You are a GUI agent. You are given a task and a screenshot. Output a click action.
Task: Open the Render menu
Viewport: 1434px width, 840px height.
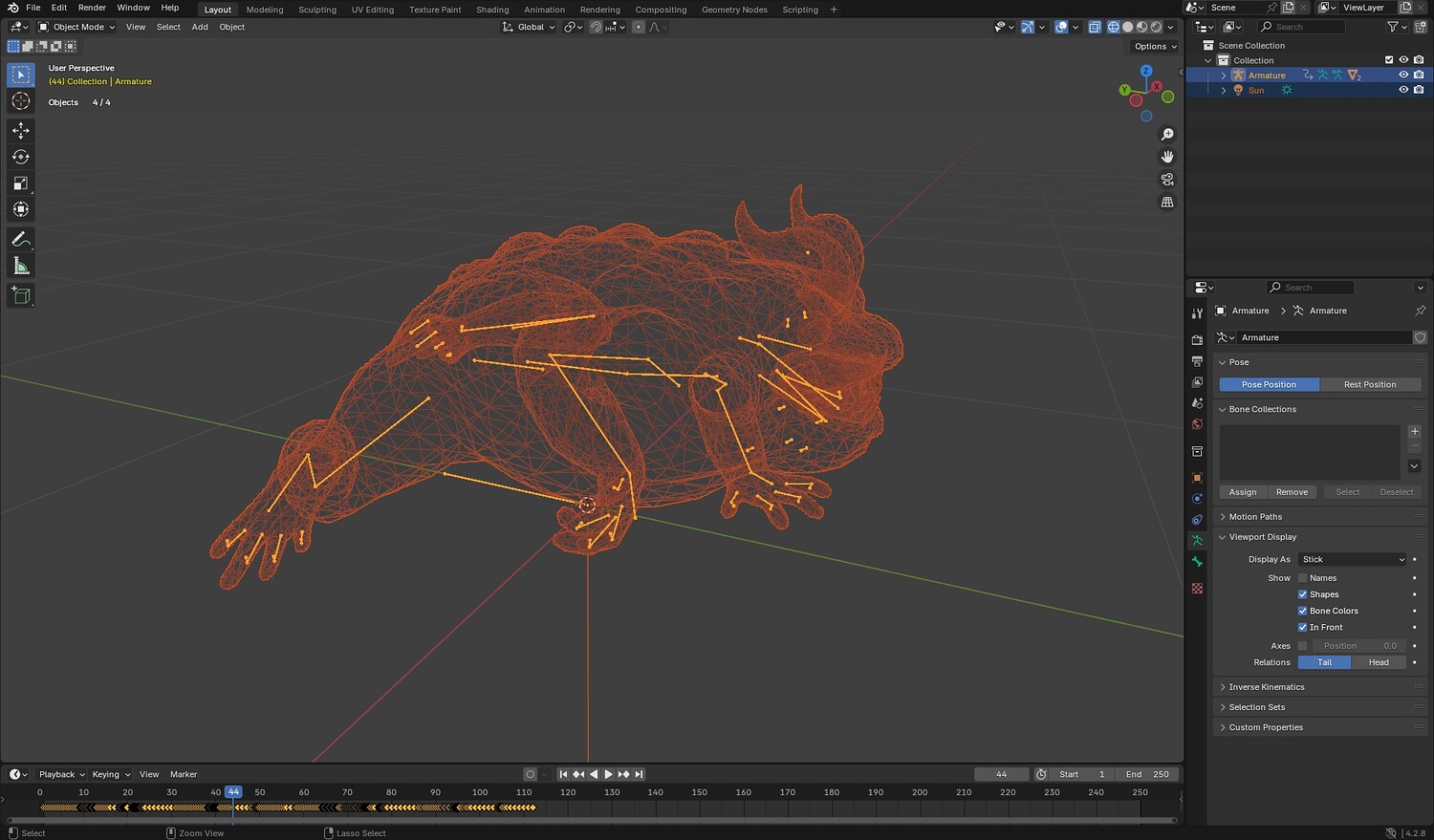[x=92, y=8]
